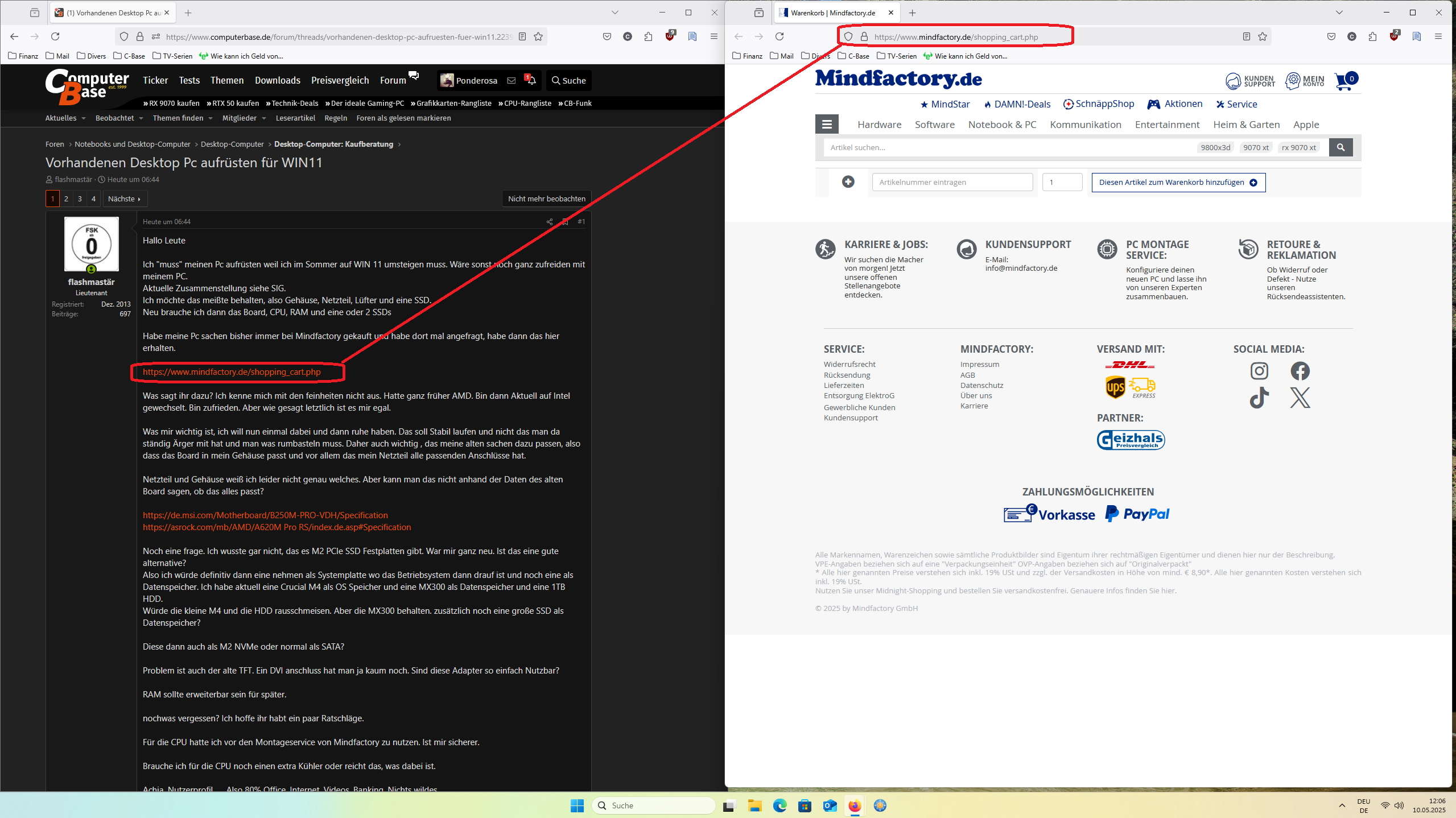
Task: Go to thread page 2
Action: 66,199
